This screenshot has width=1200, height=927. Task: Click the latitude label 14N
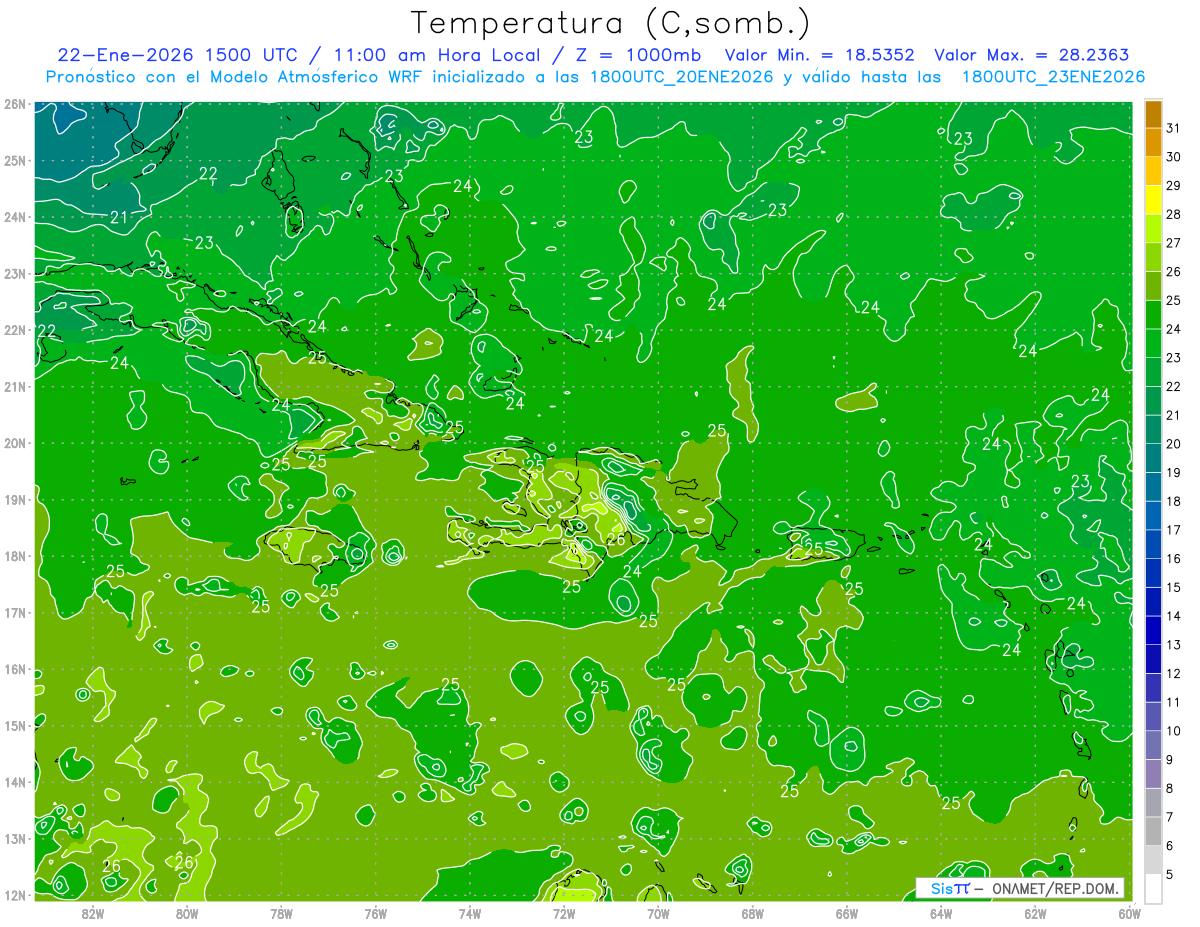[x=15, y=782]
